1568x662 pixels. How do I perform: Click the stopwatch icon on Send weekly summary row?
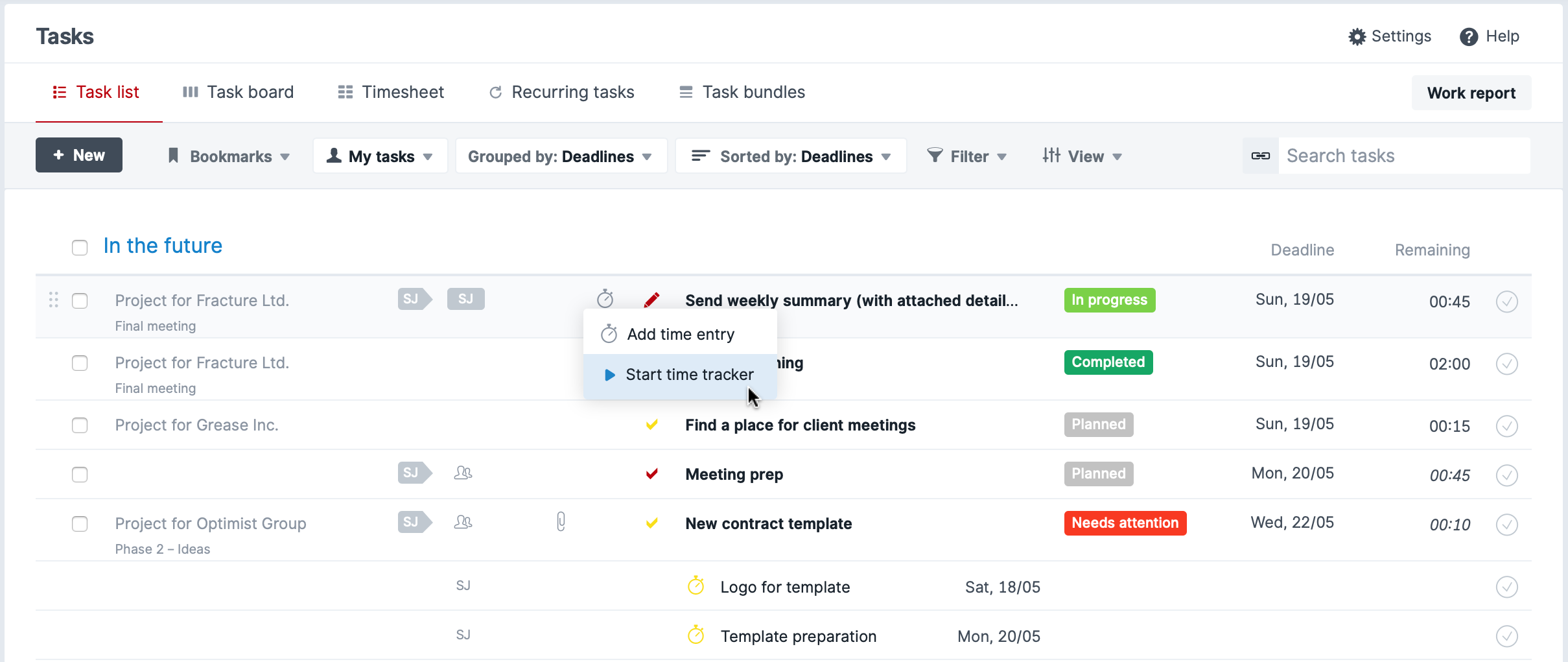click(x=605, y=299)
